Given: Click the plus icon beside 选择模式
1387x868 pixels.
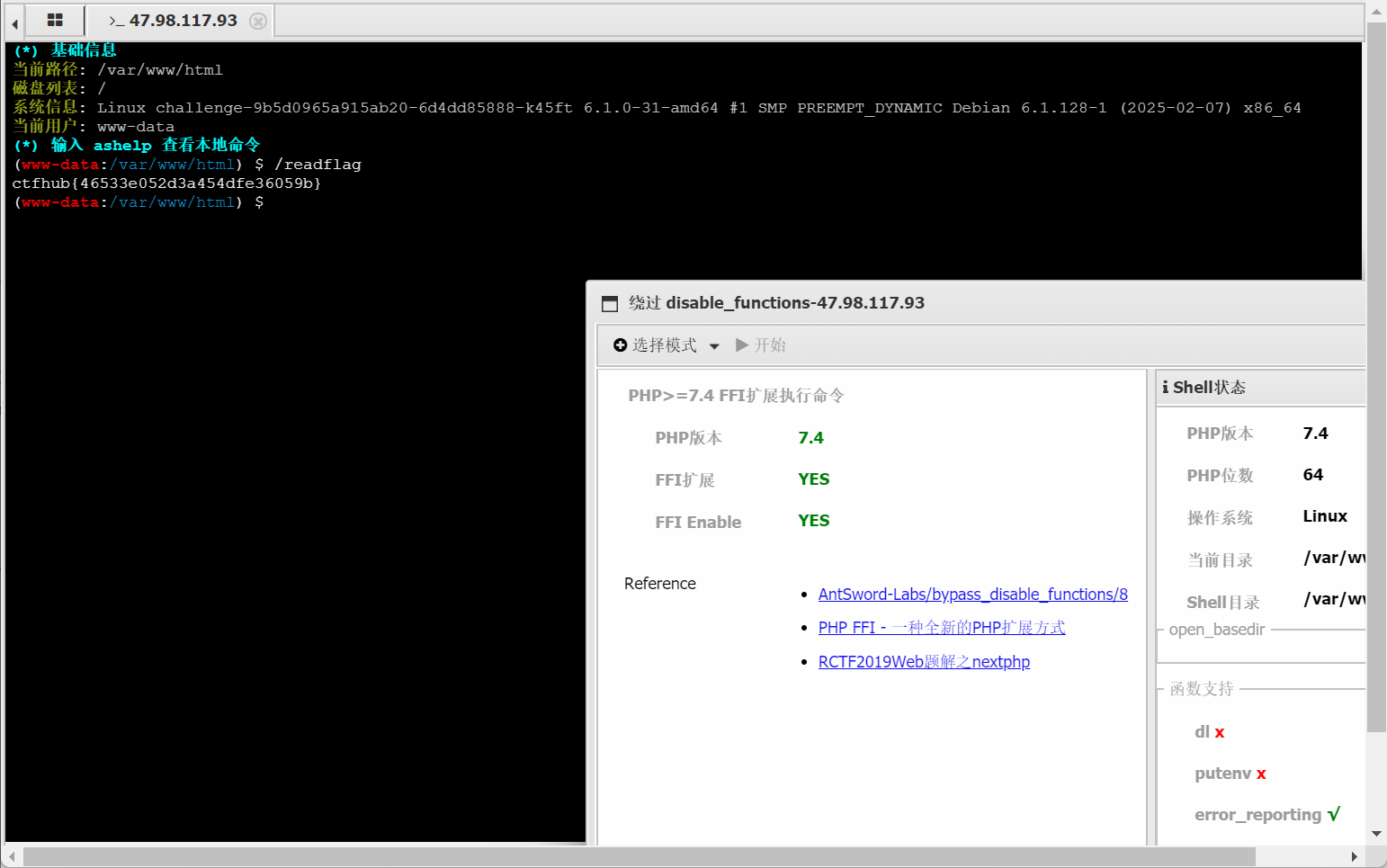Looking at the screenshot, I should tap(619, 345).
